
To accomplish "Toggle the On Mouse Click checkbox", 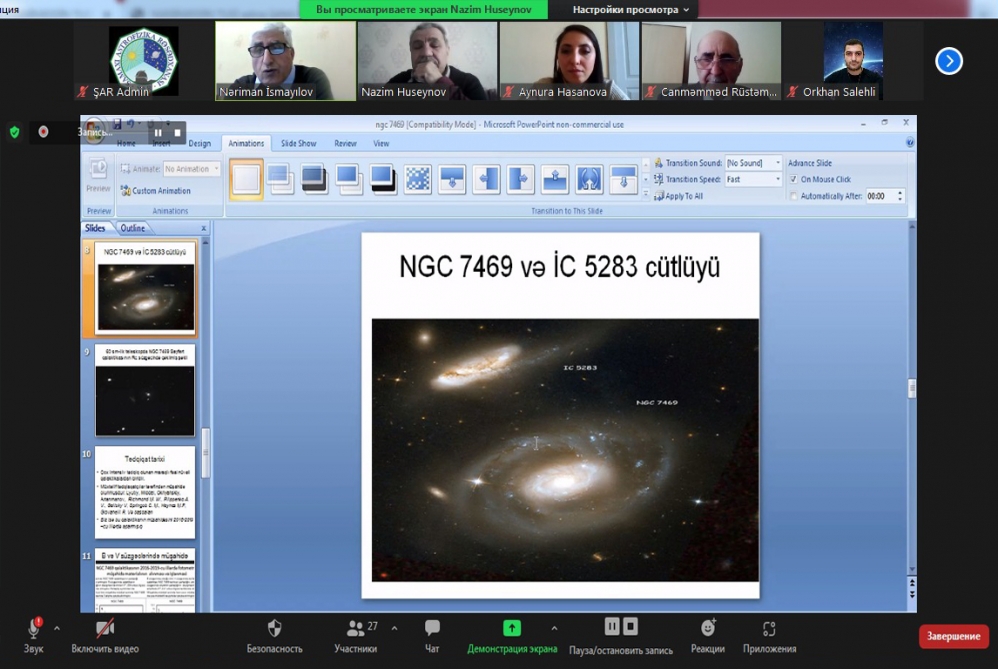I will tap(793, 180).
